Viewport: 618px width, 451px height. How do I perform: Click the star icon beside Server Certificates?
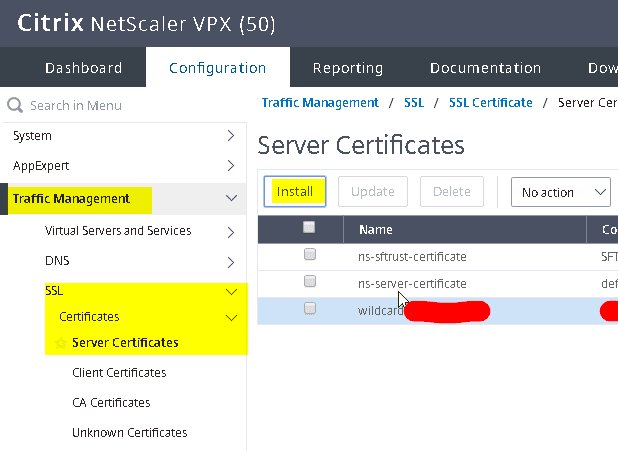coord(61,343)
